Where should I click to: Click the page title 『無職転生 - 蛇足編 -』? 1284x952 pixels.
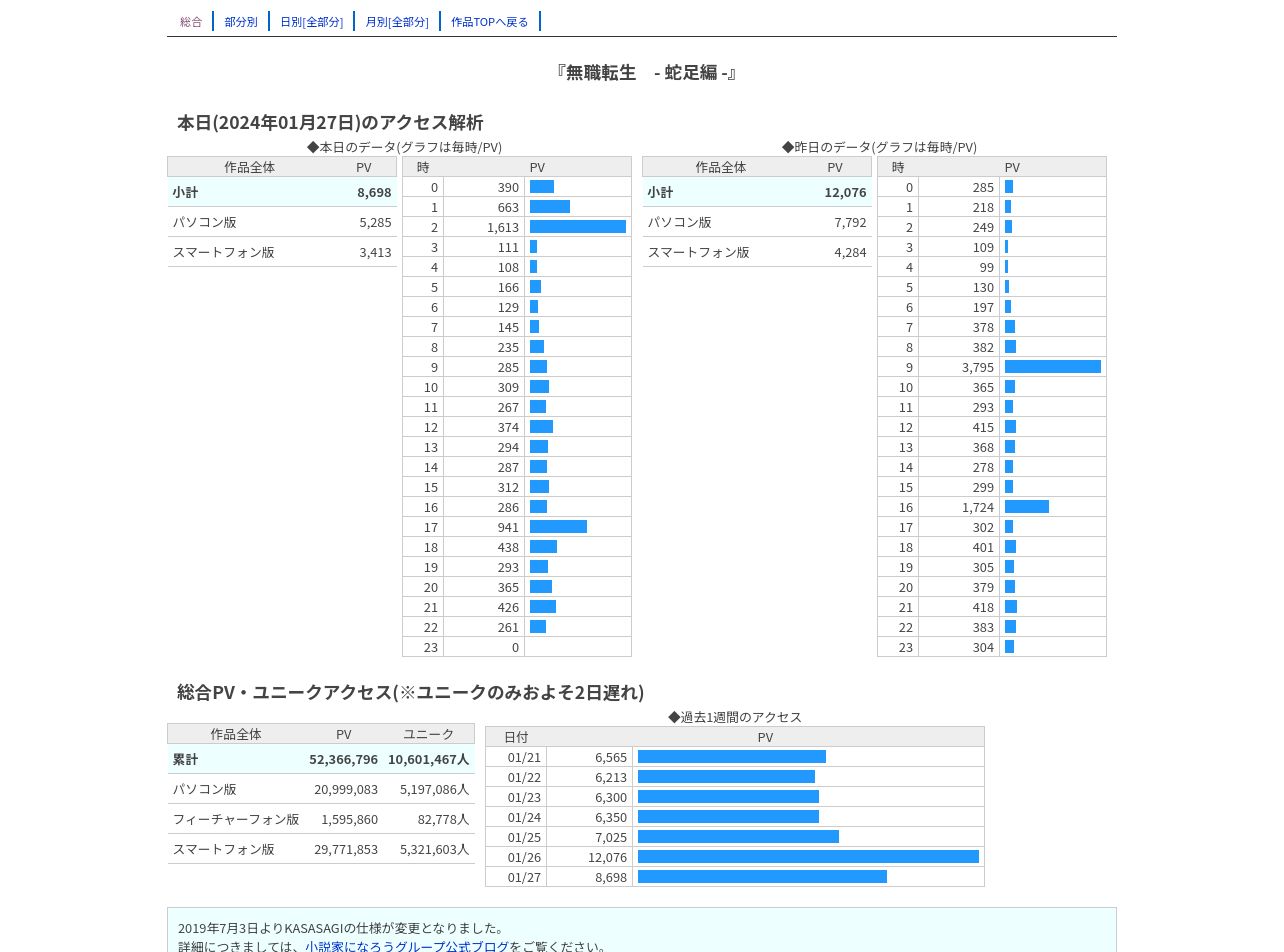[x=646, y=72]
